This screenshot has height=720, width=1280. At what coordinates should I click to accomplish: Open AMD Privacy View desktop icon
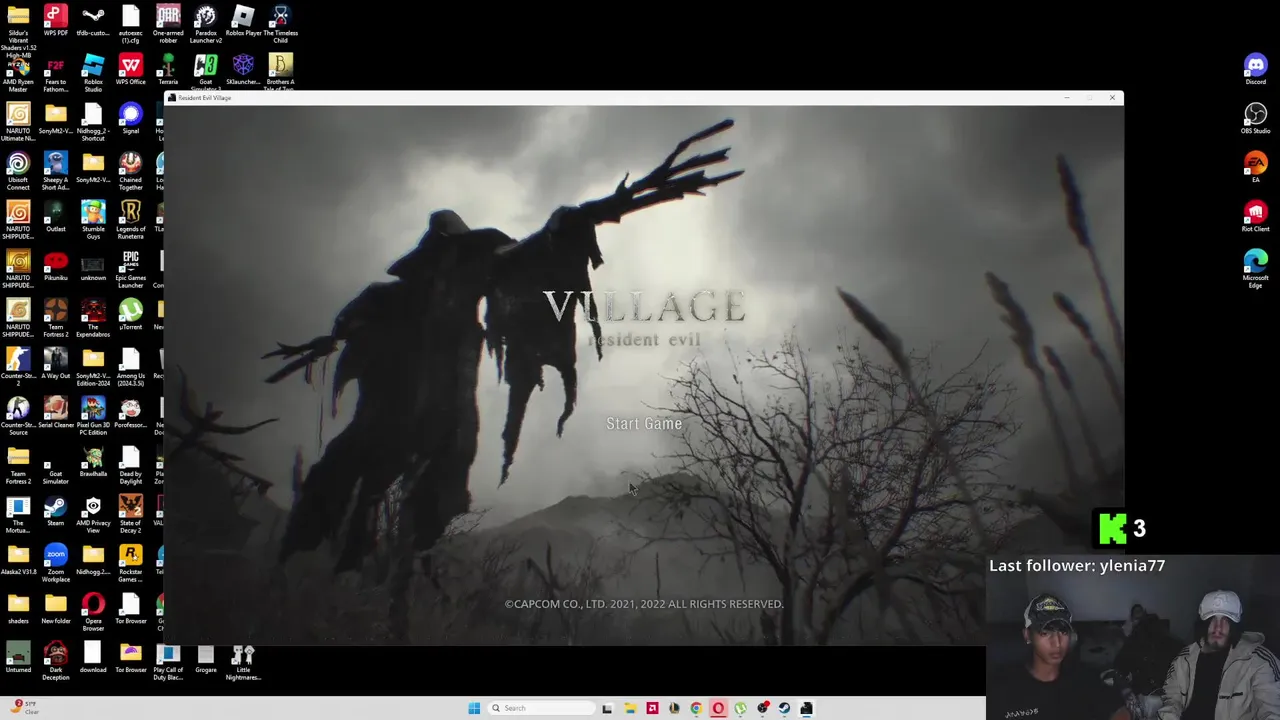coord(93,514)
